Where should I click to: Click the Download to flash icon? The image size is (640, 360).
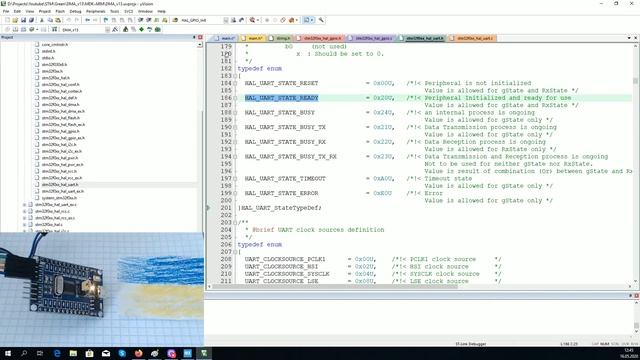54,29
